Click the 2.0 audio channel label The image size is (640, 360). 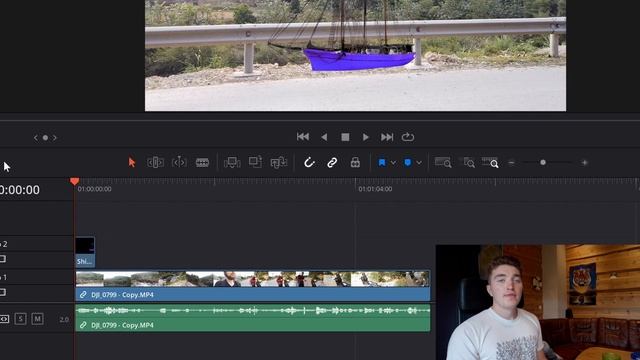pyautogui.click(x=64, y=320)
